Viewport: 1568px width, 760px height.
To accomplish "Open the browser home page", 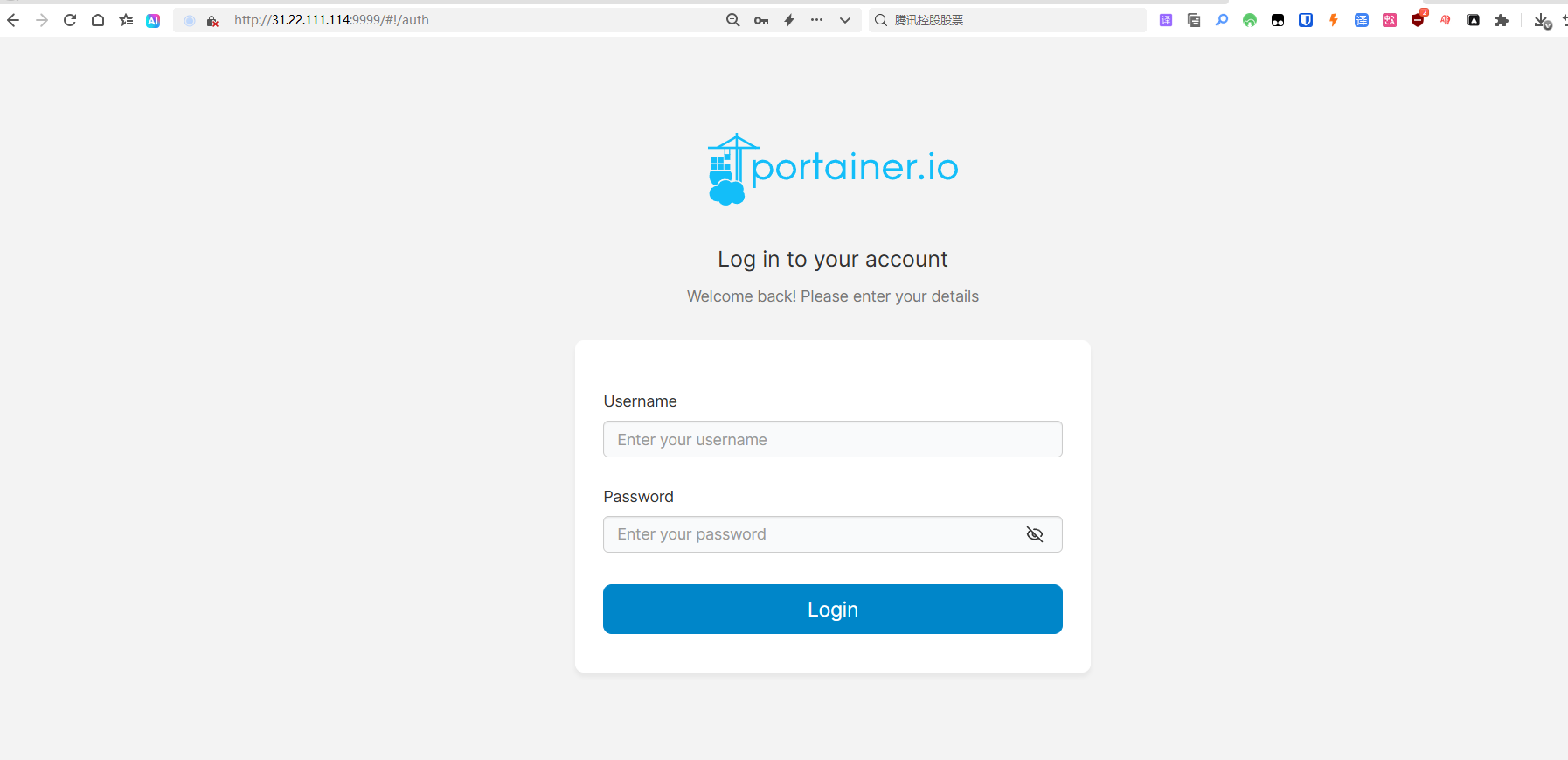I will [98, 20].
